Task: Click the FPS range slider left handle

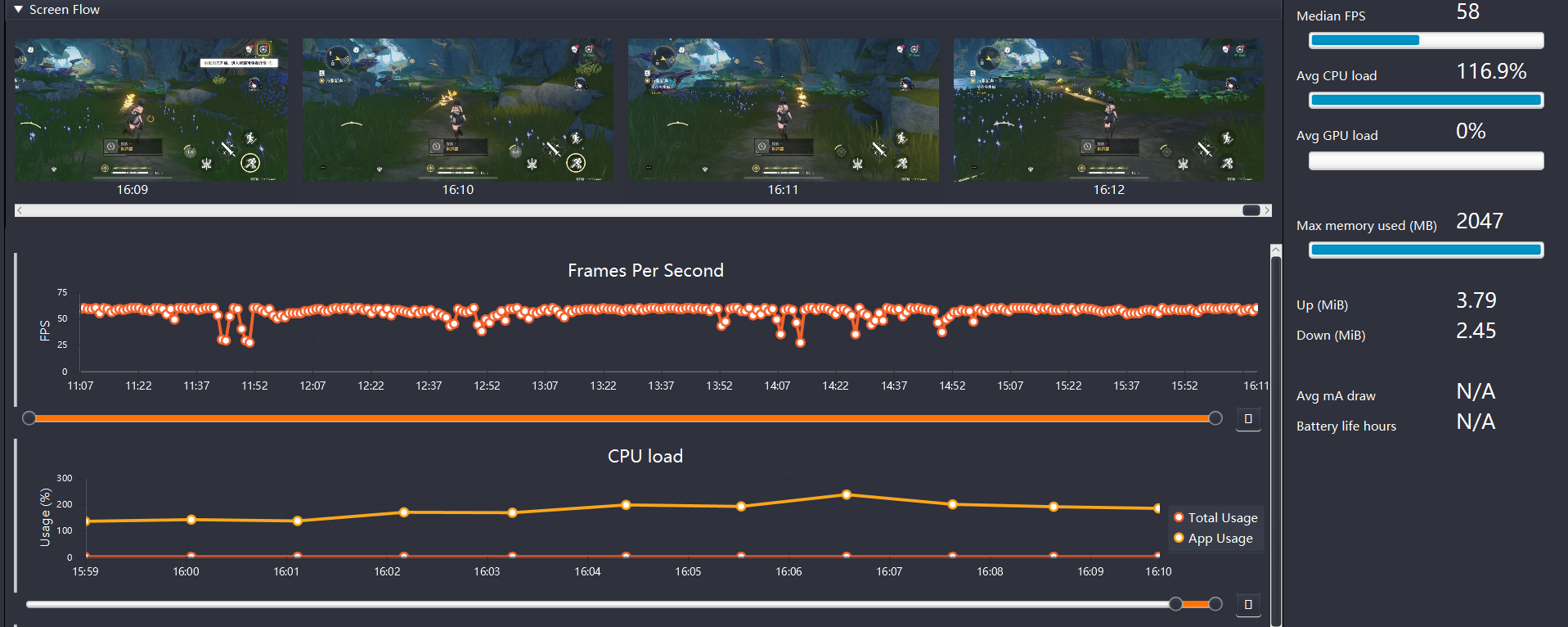Action: click(x=29, y=418)
